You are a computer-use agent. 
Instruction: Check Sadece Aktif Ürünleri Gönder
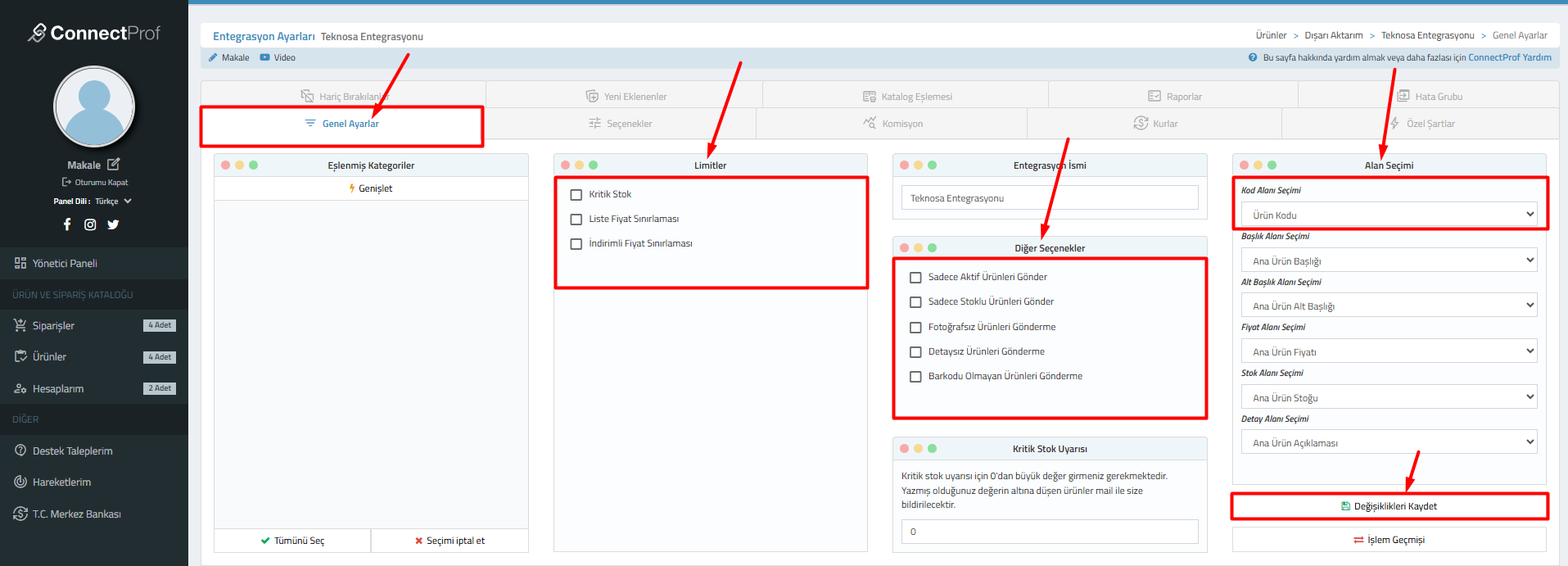pos(915,278)
